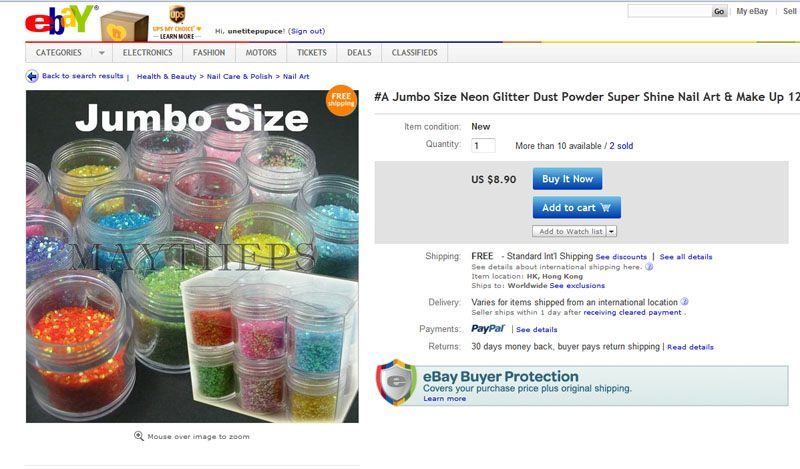
Task: Open the Add to Watch list dropdown arrow
Action: [x=611, y=231]
